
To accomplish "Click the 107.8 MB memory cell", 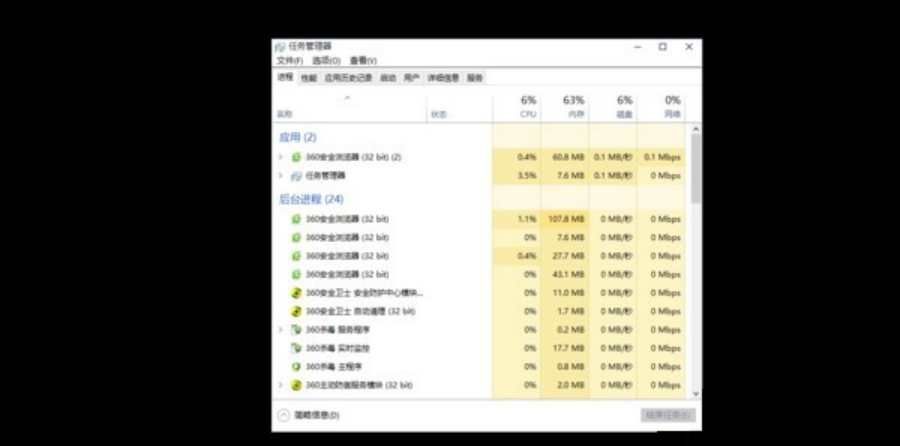I will pos(565,219).
